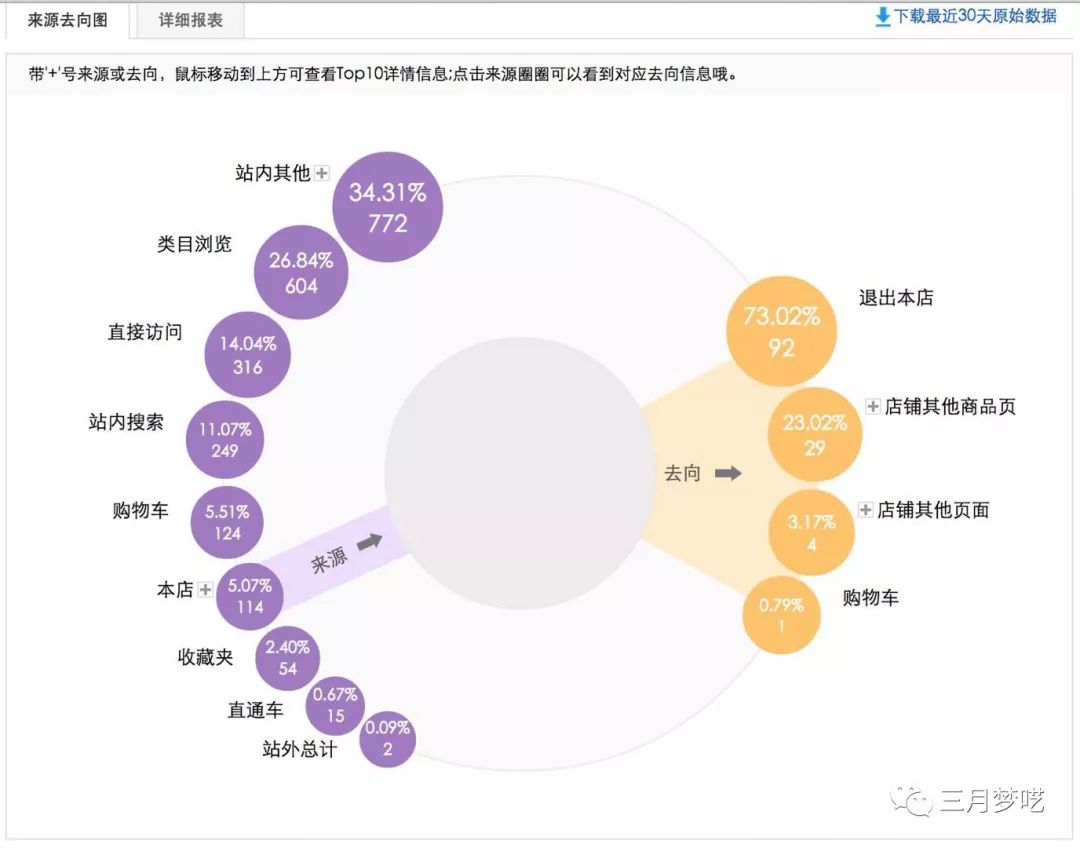Select the 14.04% 直接访问 circle

(x=247, y=355)
